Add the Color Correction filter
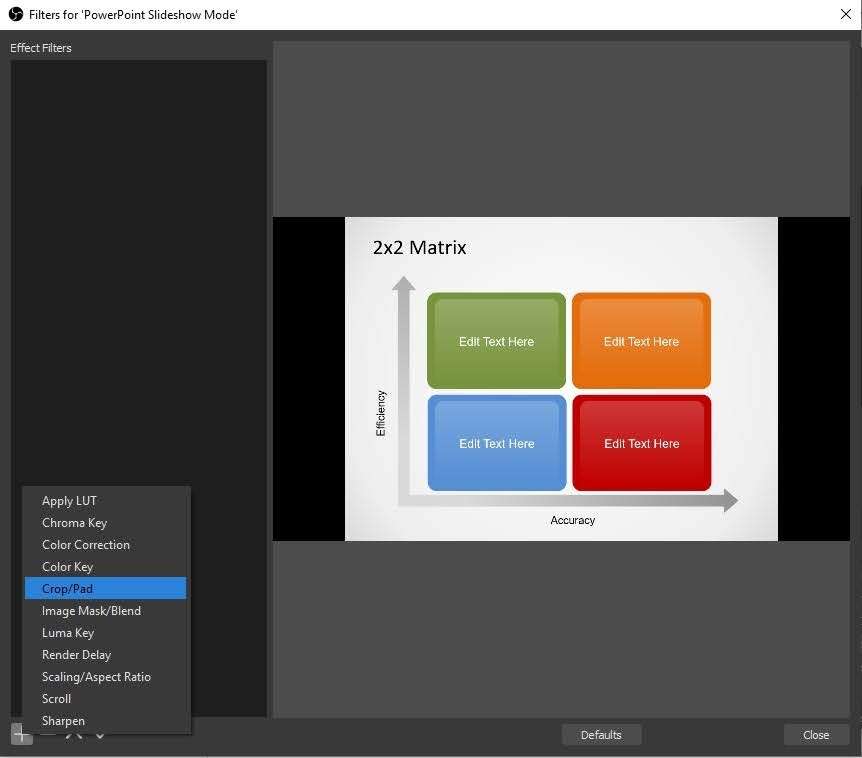Image resolution: width=862 pixels, height=758 pixels. tap(86, 545)
